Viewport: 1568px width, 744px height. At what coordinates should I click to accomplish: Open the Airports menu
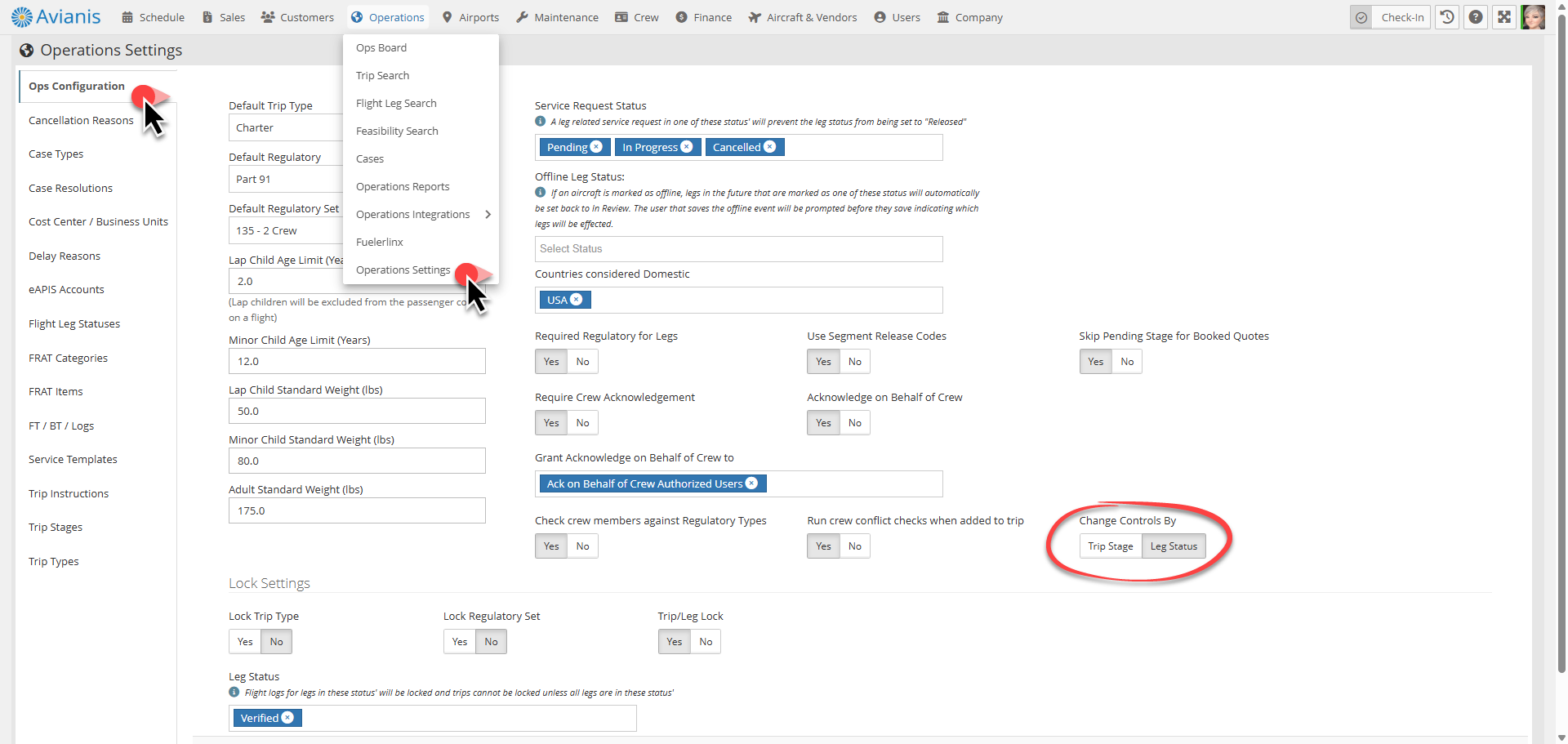tap(470, 17)
